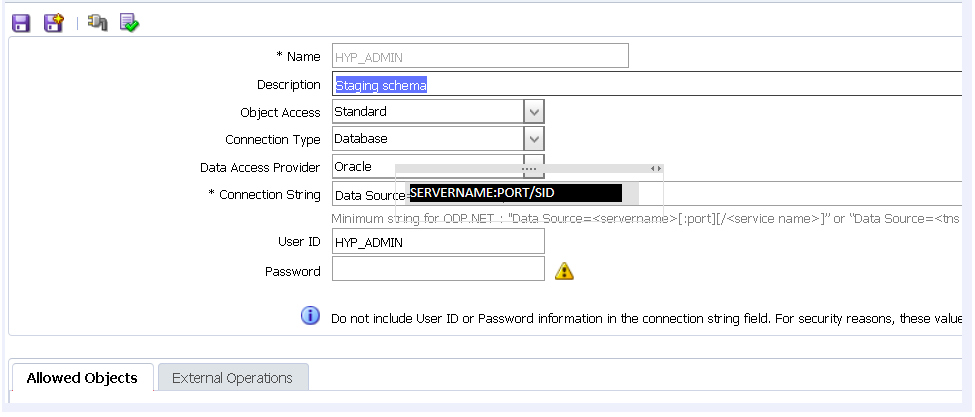Click Save and New icon with star
Viewport: 975px width, 417px height.
pos(53,21)
